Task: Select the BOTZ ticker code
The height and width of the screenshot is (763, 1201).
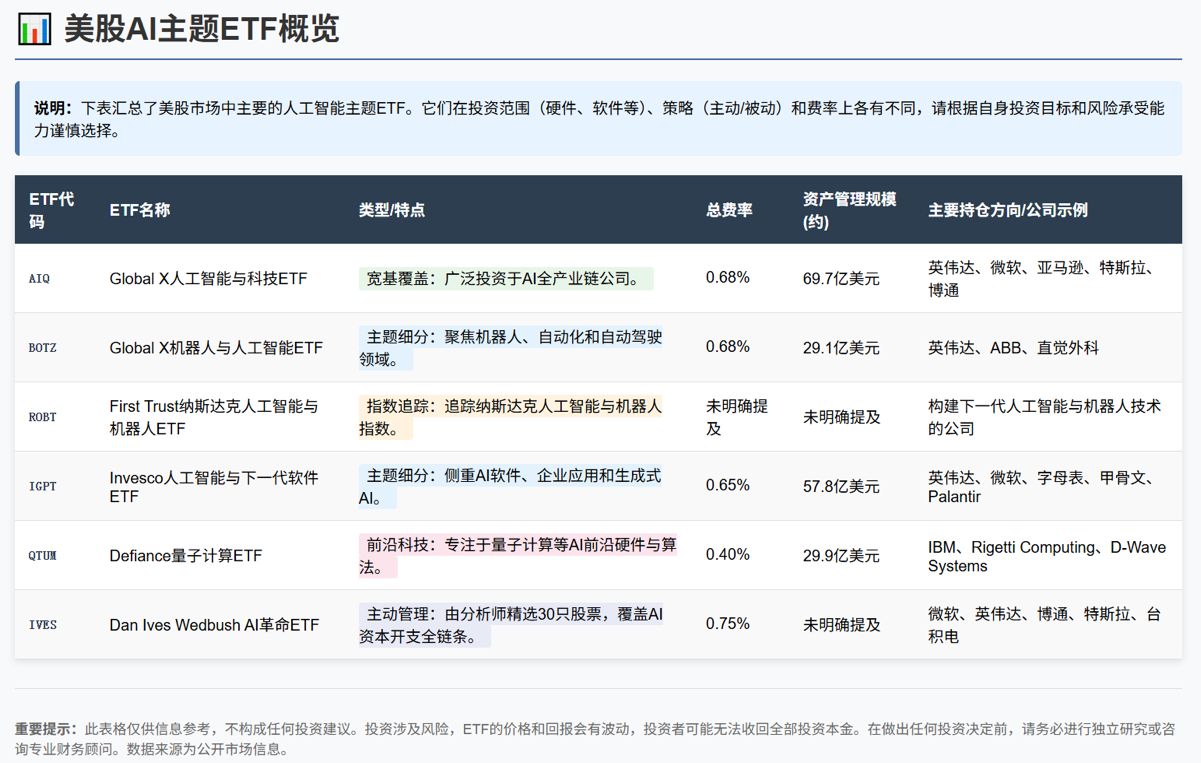Action: point(43,348)
